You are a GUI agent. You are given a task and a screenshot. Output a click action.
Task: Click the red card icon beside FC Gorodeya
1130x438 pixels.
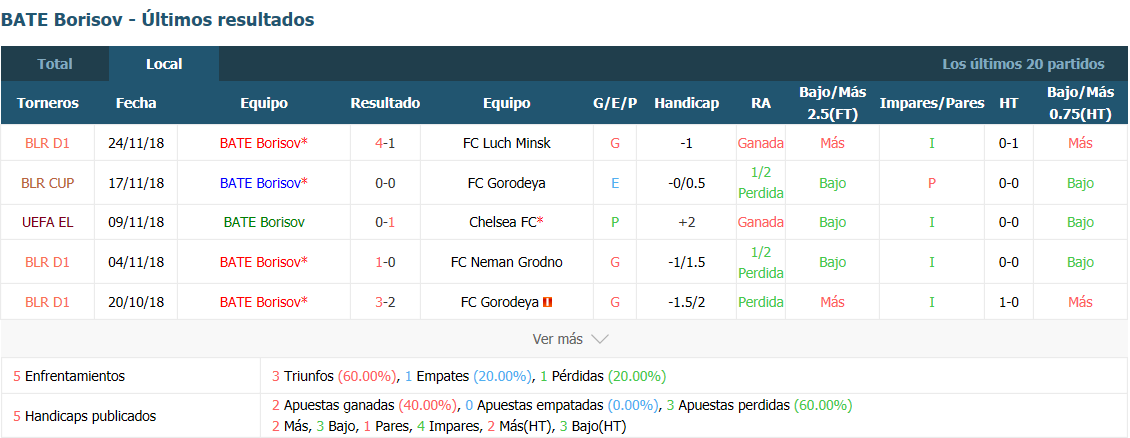[x=547, y=302]
